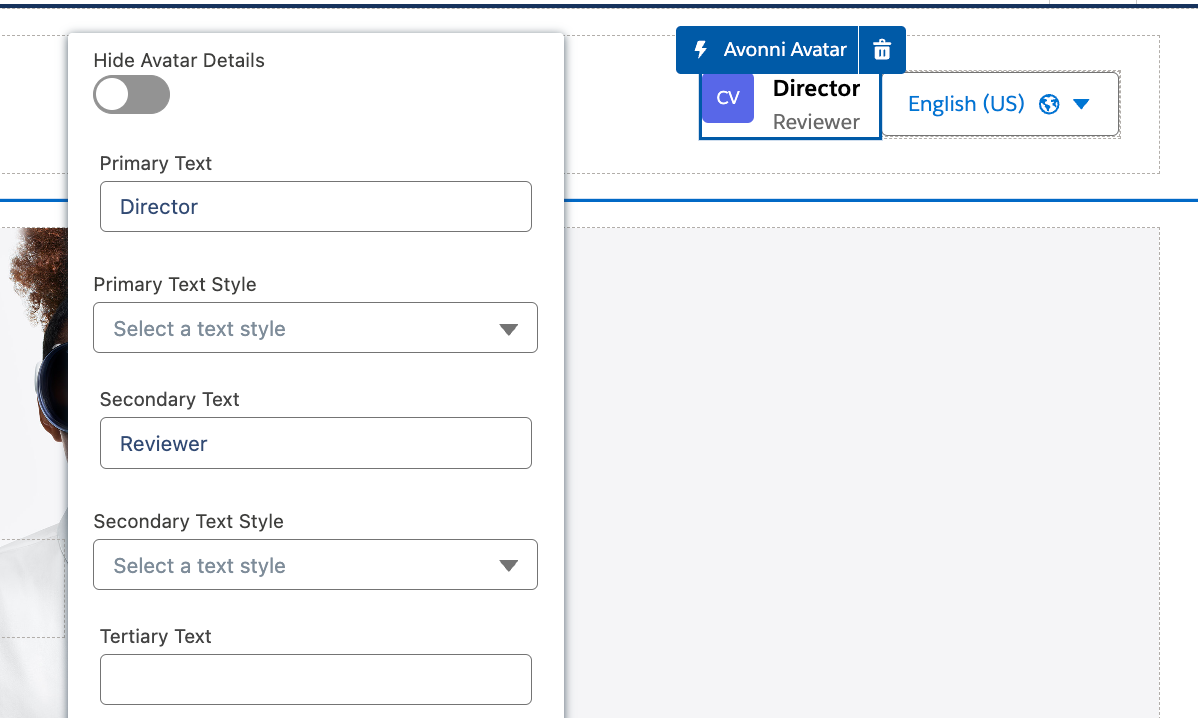Image resolution: width=1198 pixels, height=718 pixels.
Task: Select the Reviewer subtitle in avatar preview
Action: tap(816, 122)
